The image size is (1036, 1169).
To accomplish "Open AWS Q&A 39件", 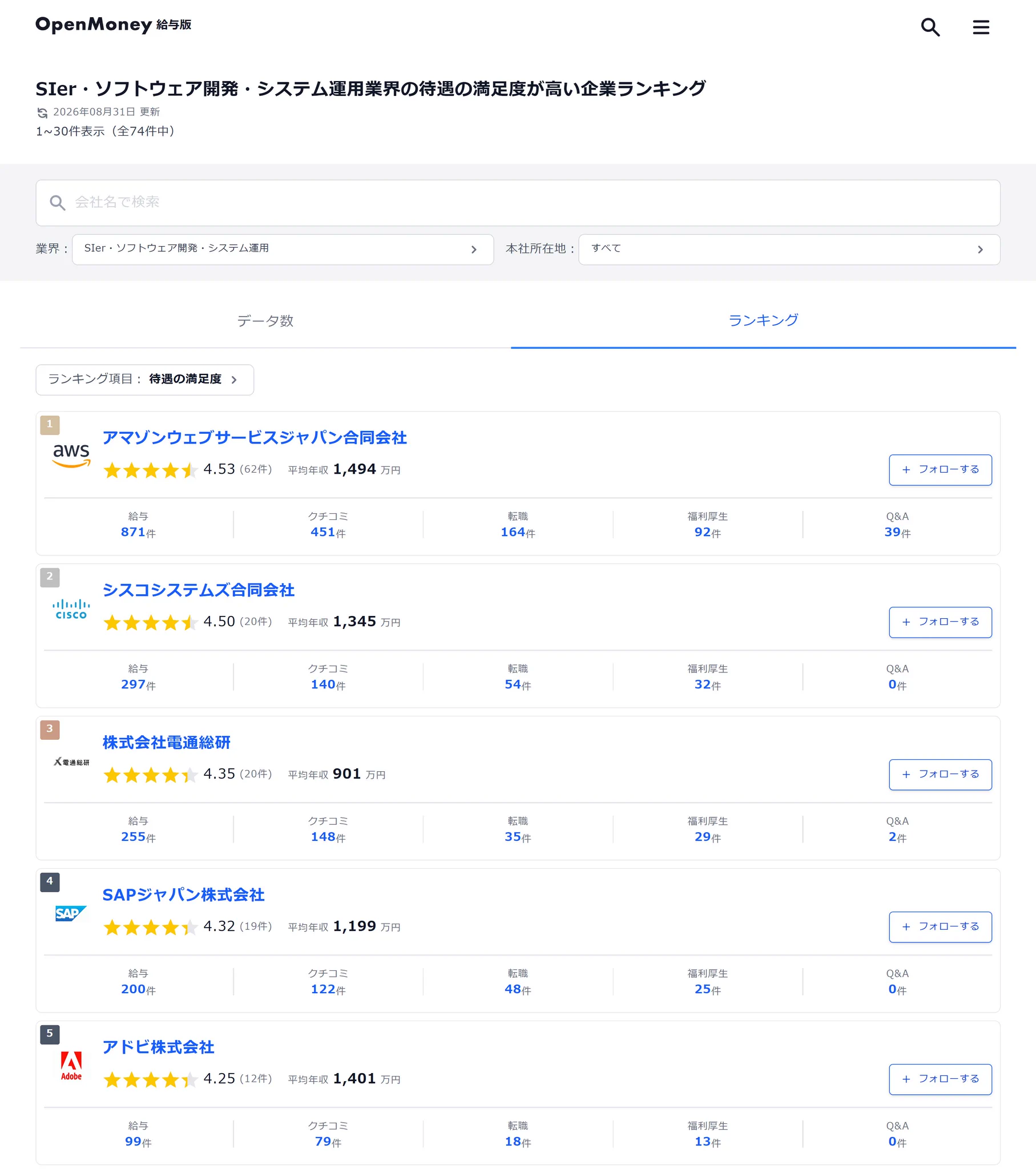I will tap(897, 525).
